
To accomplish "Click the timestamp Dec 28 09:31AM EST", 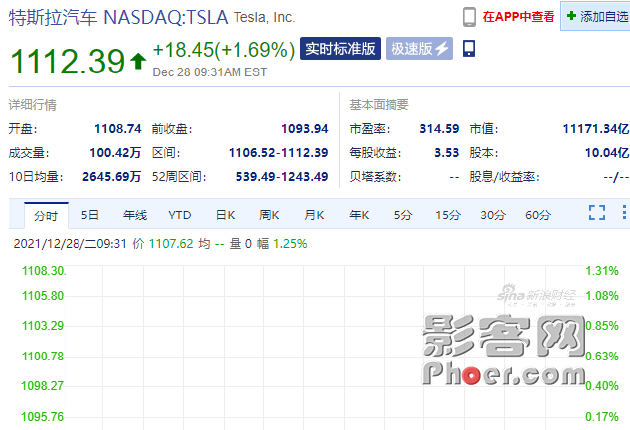I will [210, 72].
